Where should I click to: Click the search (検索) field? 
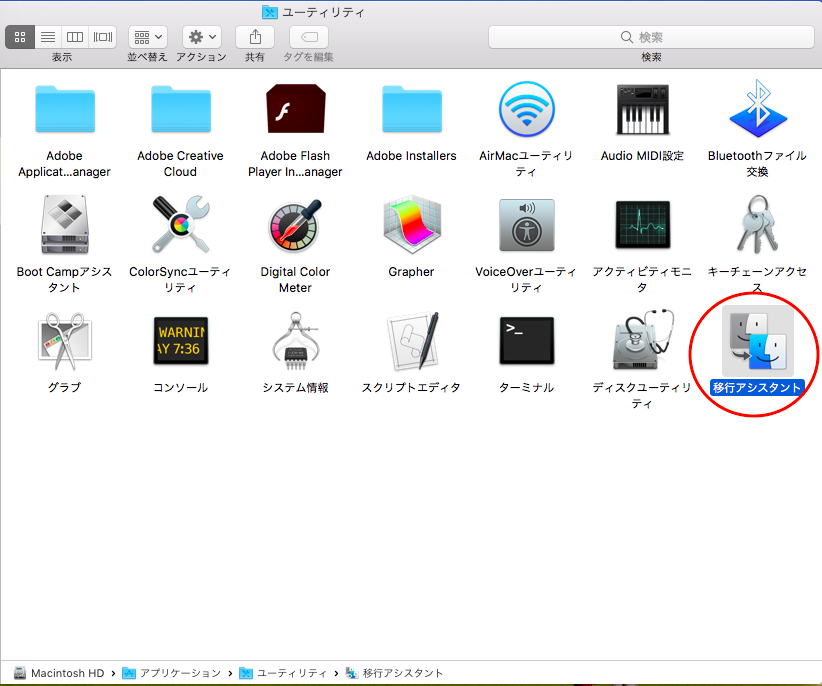click(x=651, y=37)
